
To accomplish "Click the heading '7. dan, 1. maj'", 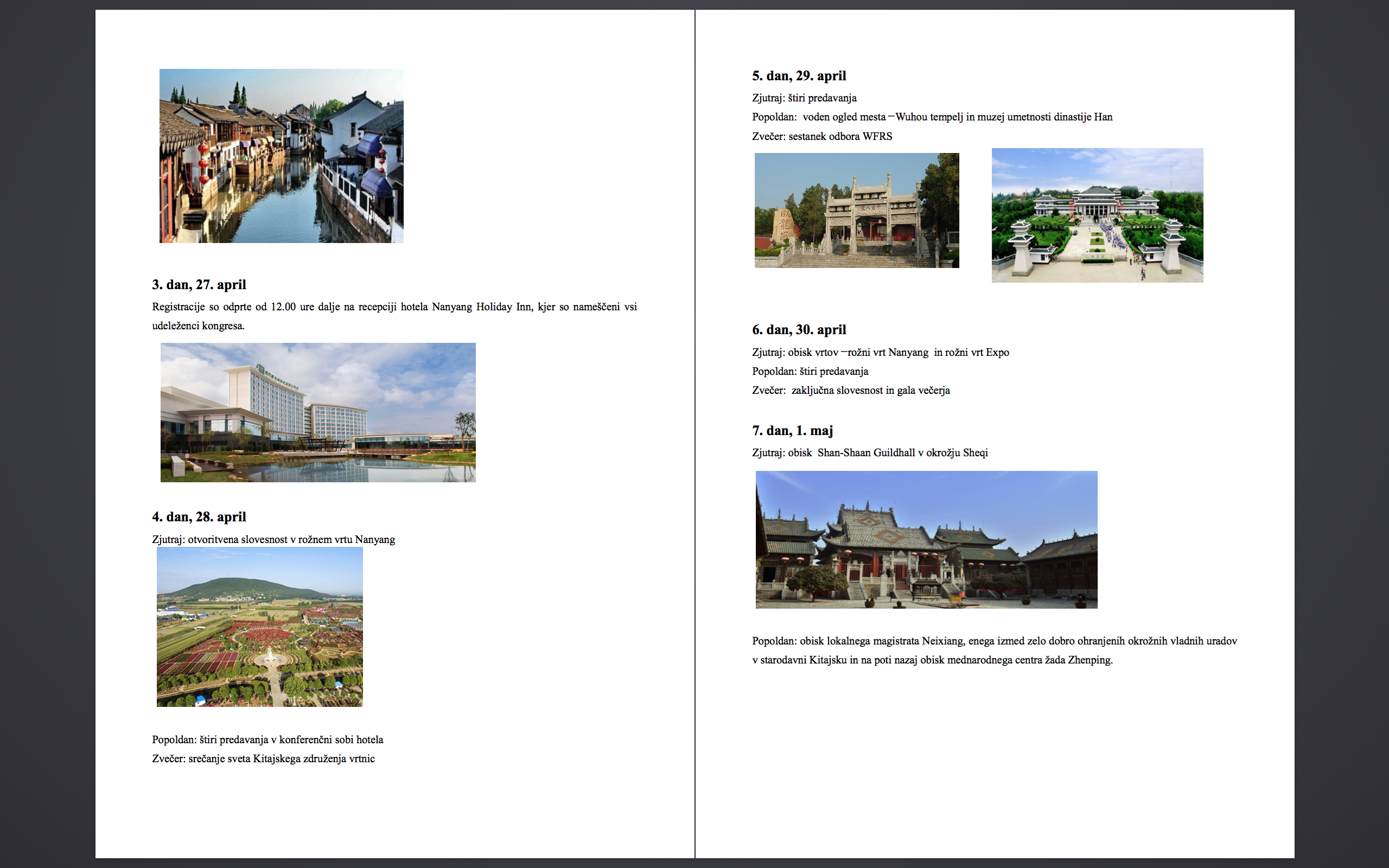I will tap(792, 431).
